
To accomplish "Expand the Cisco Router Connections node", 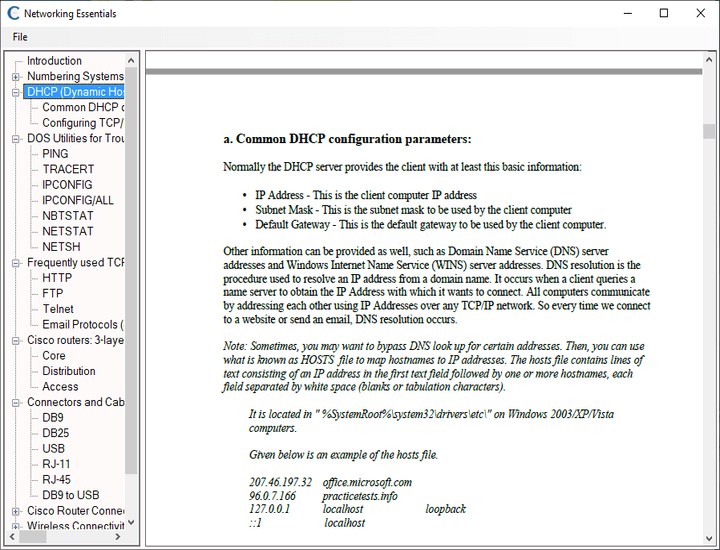I will click(x=16, y=511).
